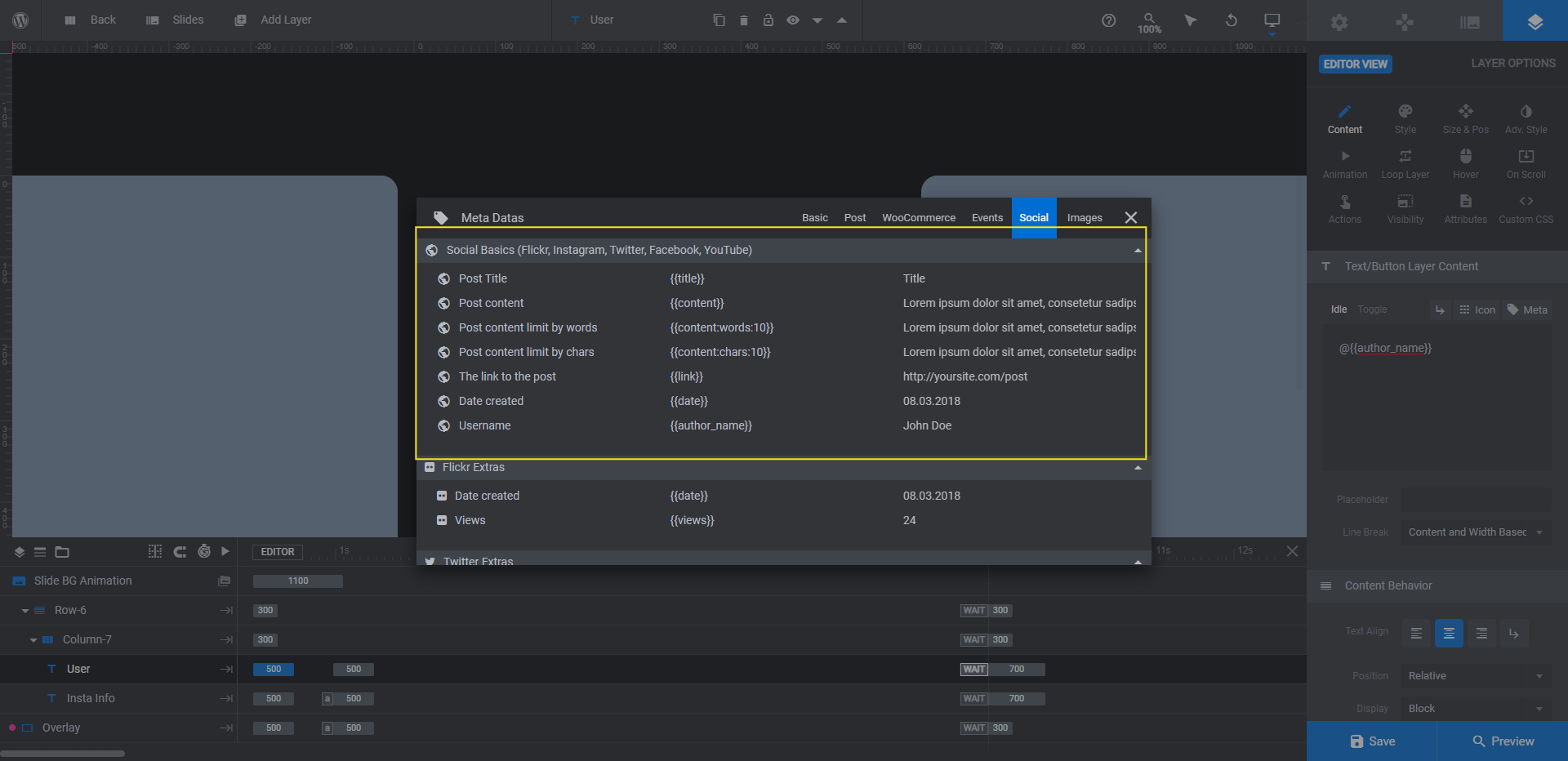Open Size & Pos options
The width and height of the screenshot is (1568, 761).
coord(1466,119)
